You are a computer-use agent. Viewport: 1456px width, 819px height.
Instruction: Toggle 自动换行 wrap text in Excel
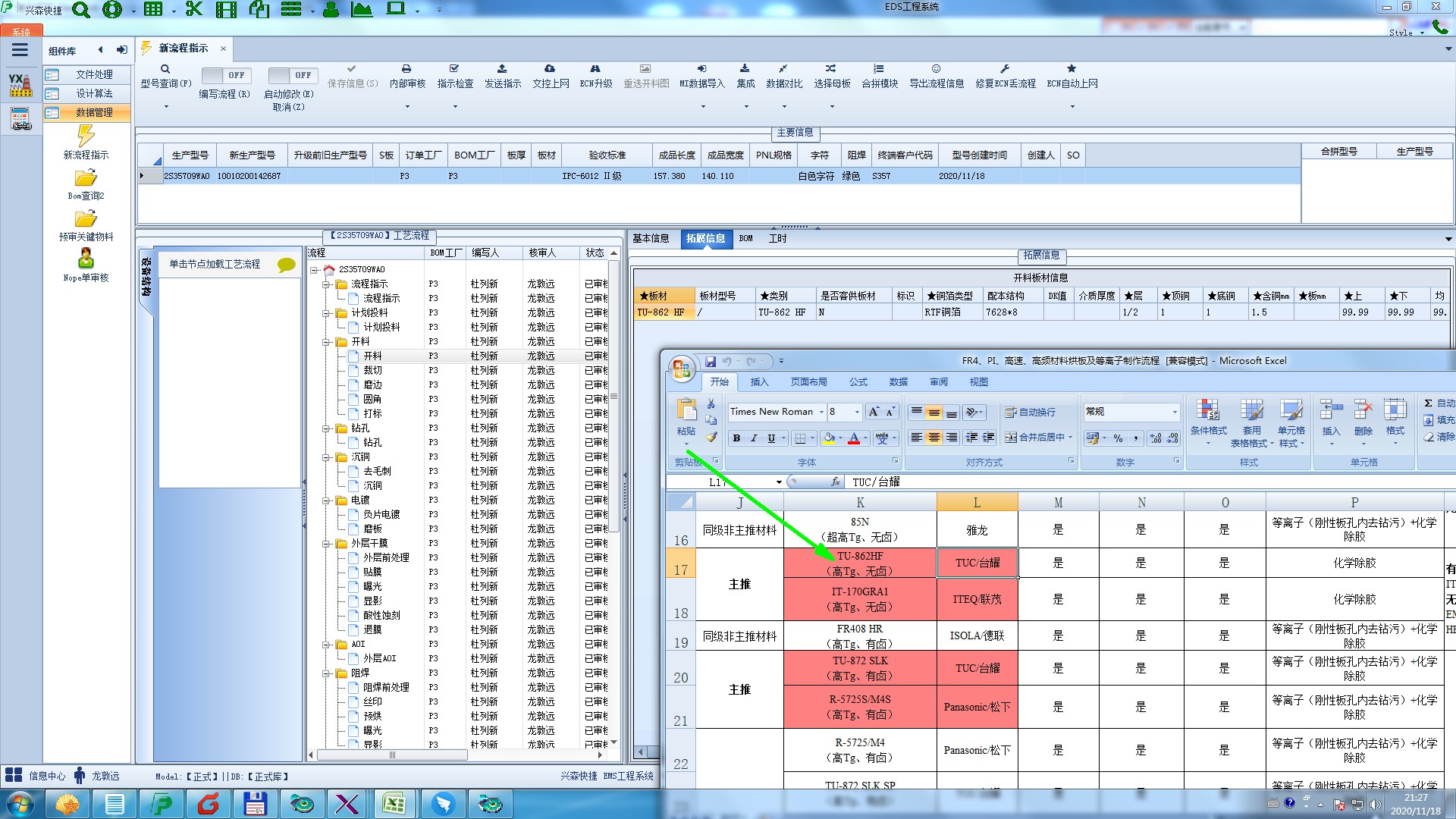(x=1029, y=412)
